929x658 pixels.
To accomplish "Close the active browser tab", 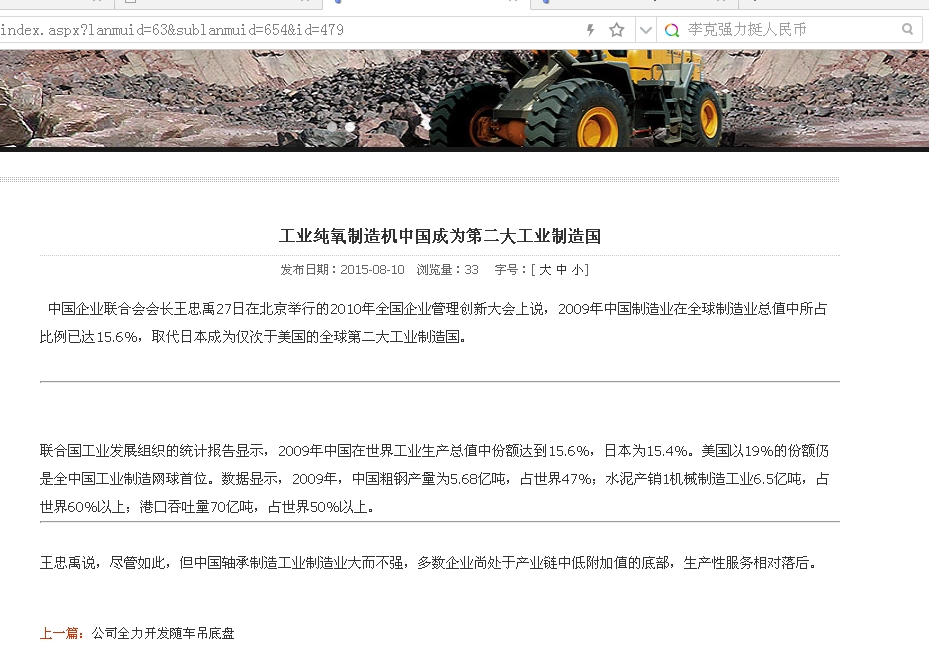I will pyautogui.click(x=513, y=3).
